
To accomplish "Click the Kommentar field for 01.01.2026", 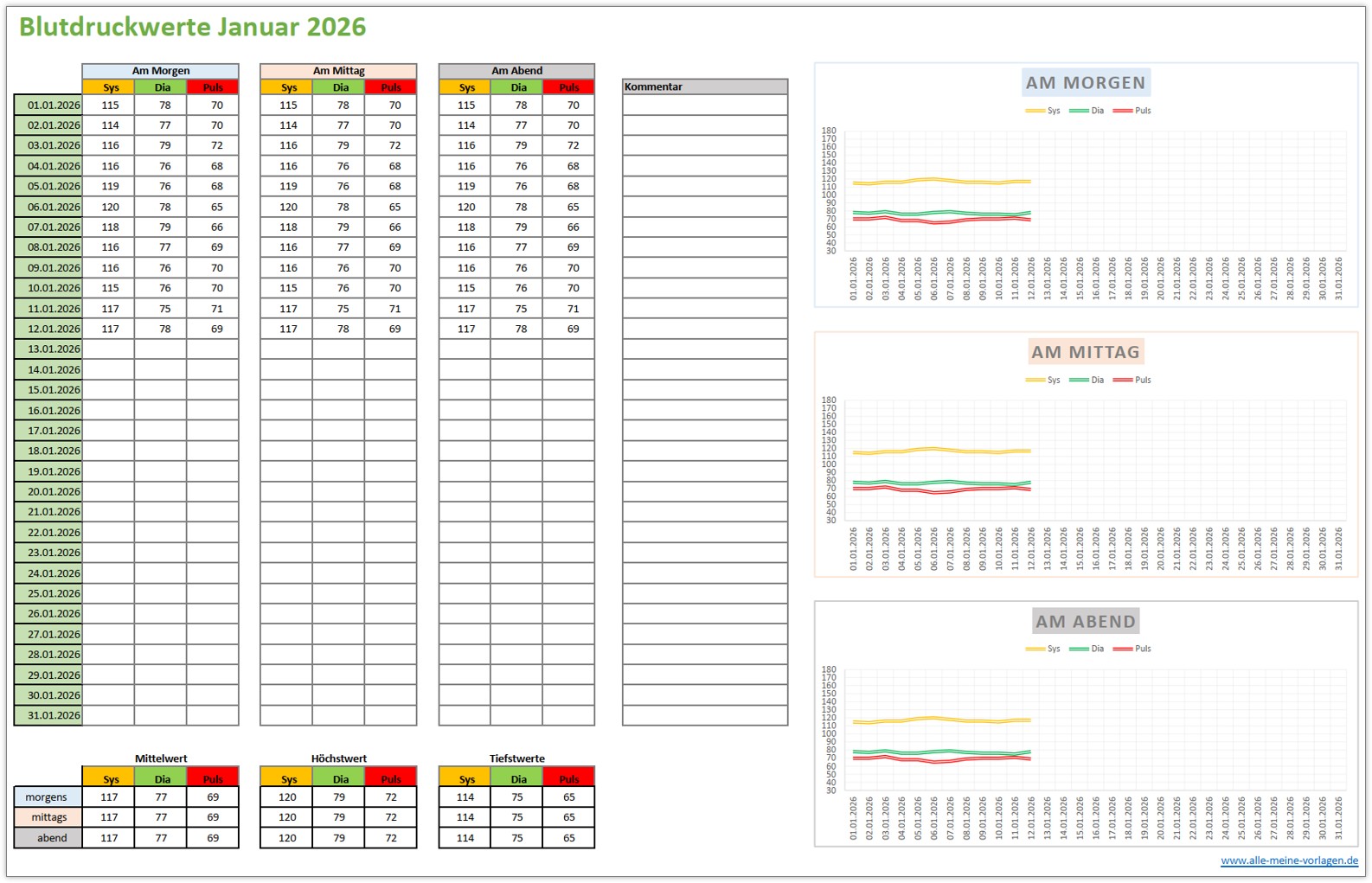I will coord(704,106).
